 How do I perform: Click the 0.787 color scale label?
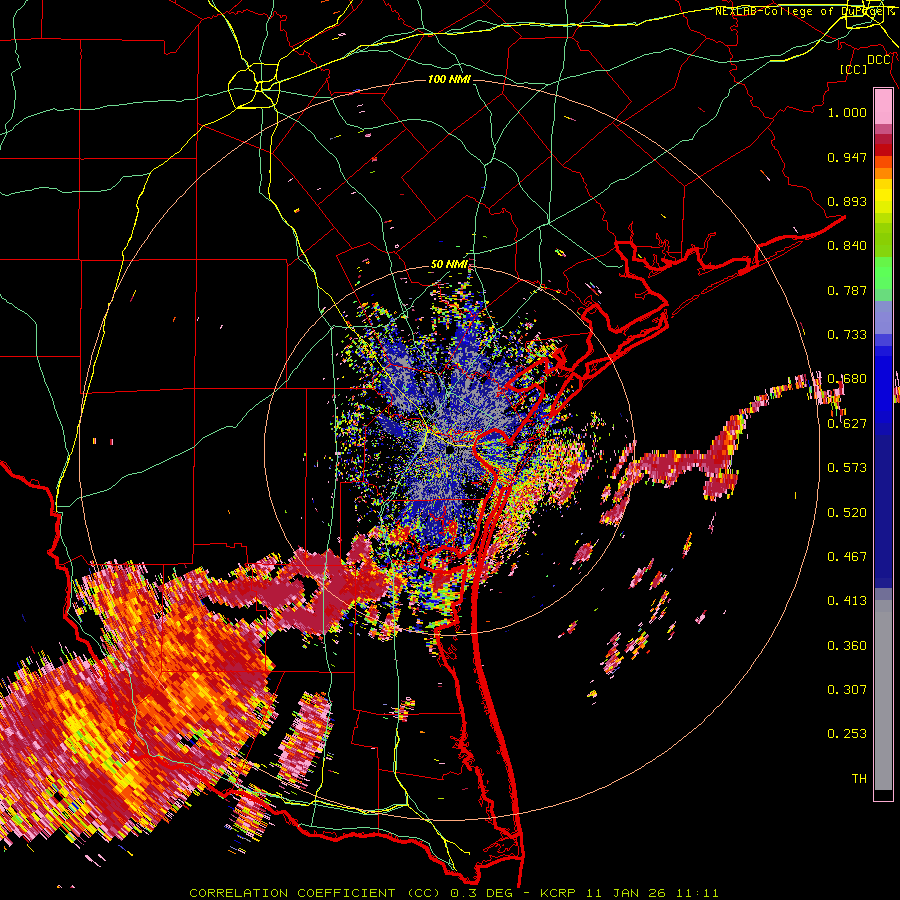pyautogui.click(x=847, y=290)
